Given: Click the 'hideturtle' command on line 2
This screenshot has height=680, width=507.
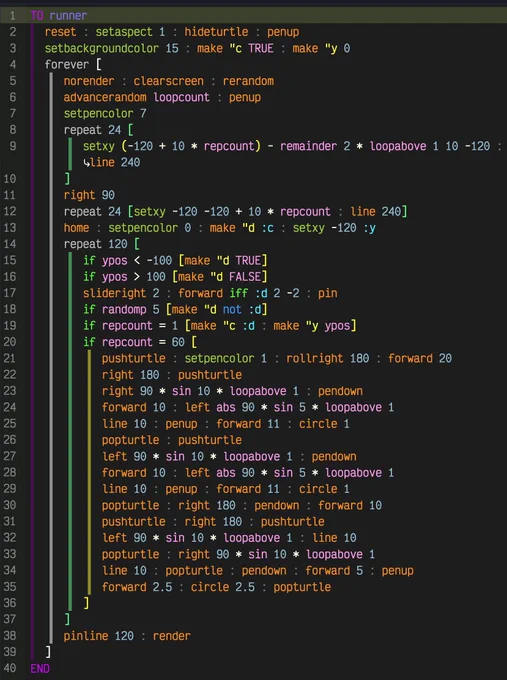Looking at the screenshot, I should click(216, 32).
